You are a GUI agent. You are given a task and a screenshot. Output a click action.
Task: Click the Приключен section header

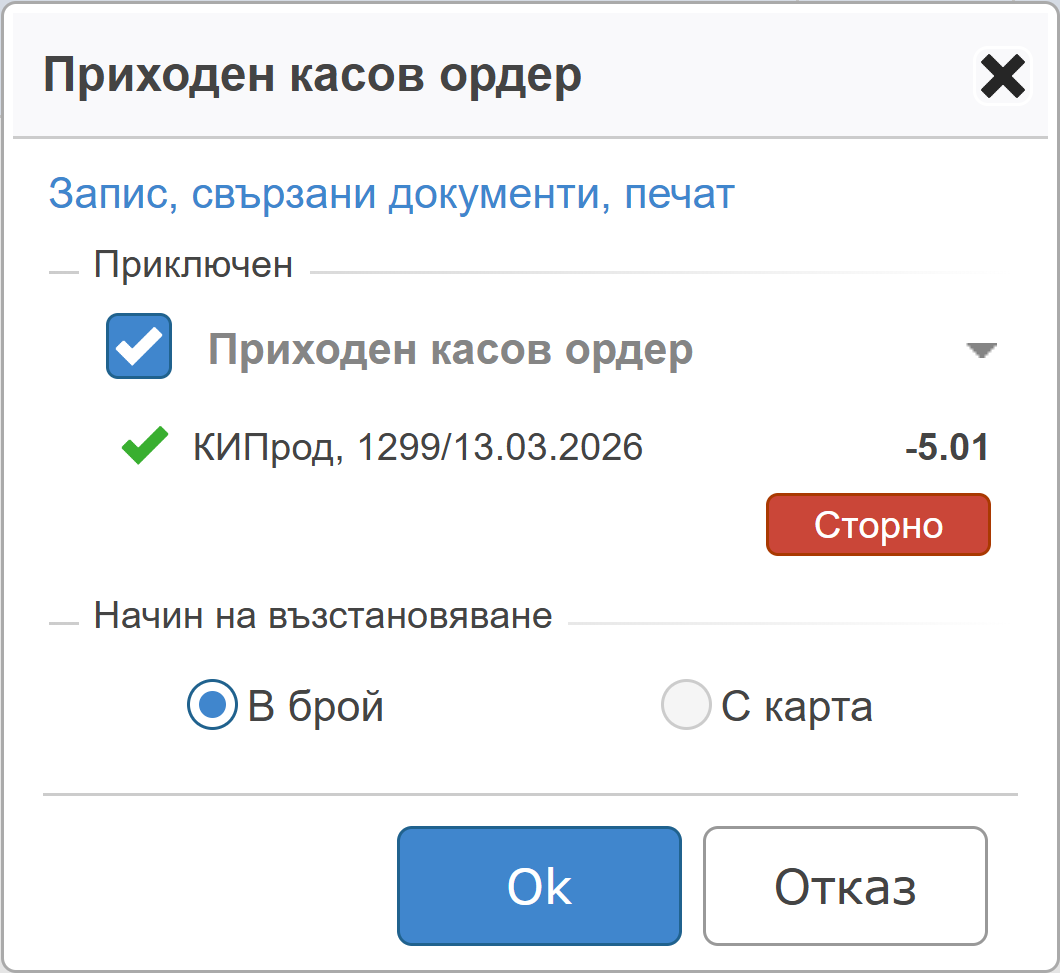[193, 265]
